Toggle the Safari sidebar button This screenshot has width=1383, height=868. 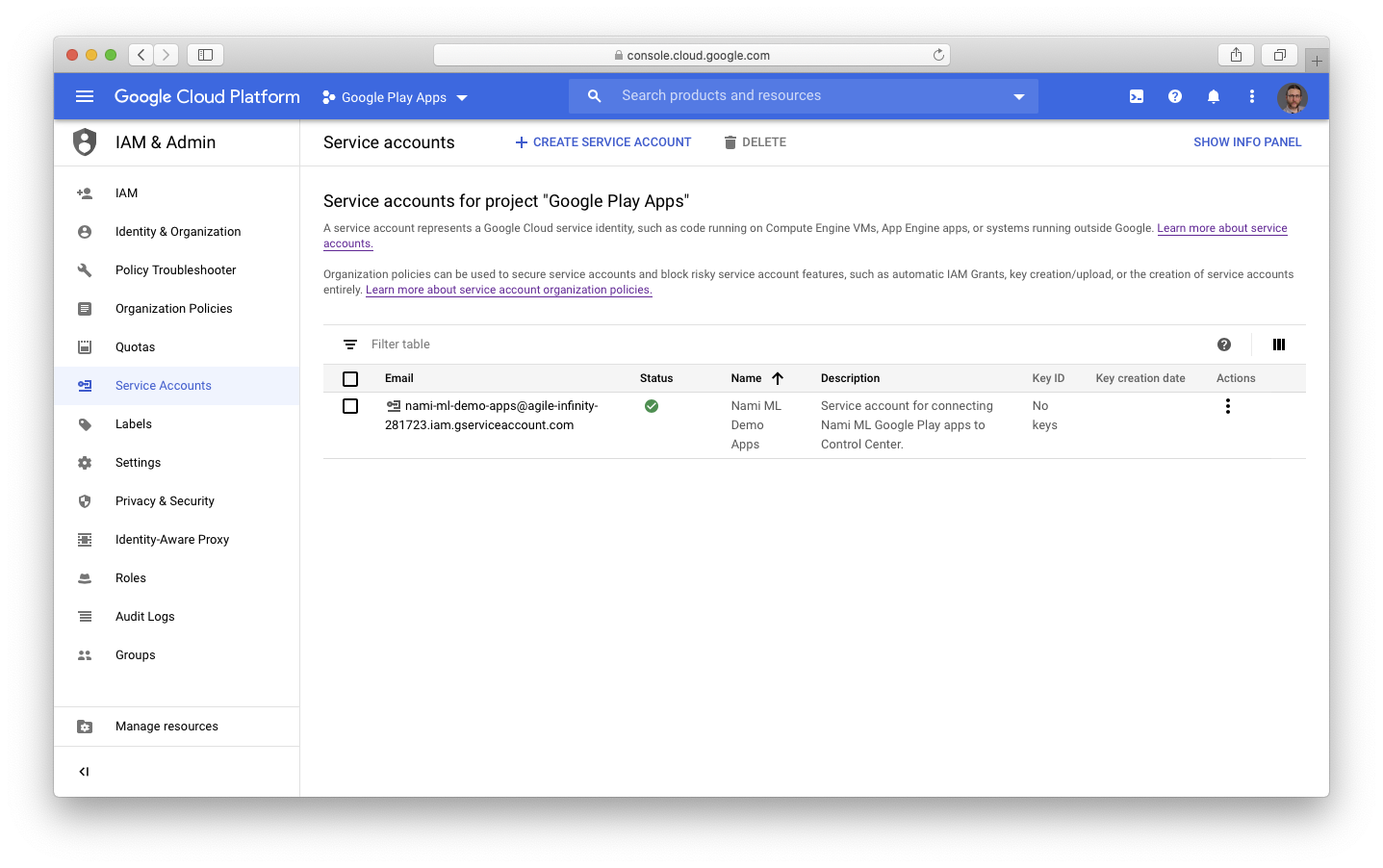point(205,55)
